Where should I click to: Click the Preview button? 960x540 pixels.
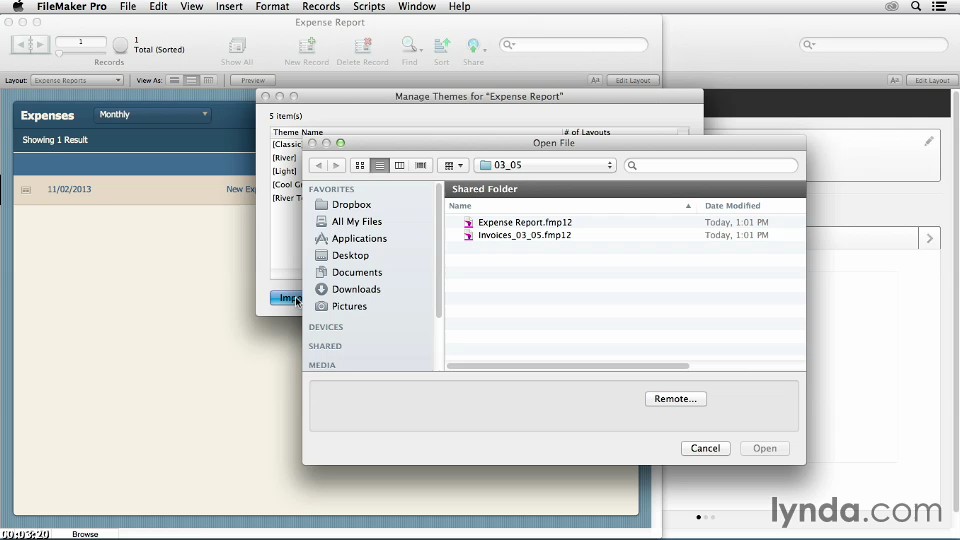[253, 80]
